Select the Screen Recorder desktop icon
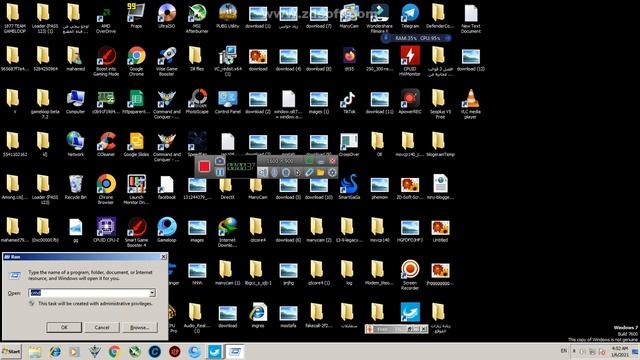Image resolution: width=640 pixels, height=360 pixels. pos(410,276)
